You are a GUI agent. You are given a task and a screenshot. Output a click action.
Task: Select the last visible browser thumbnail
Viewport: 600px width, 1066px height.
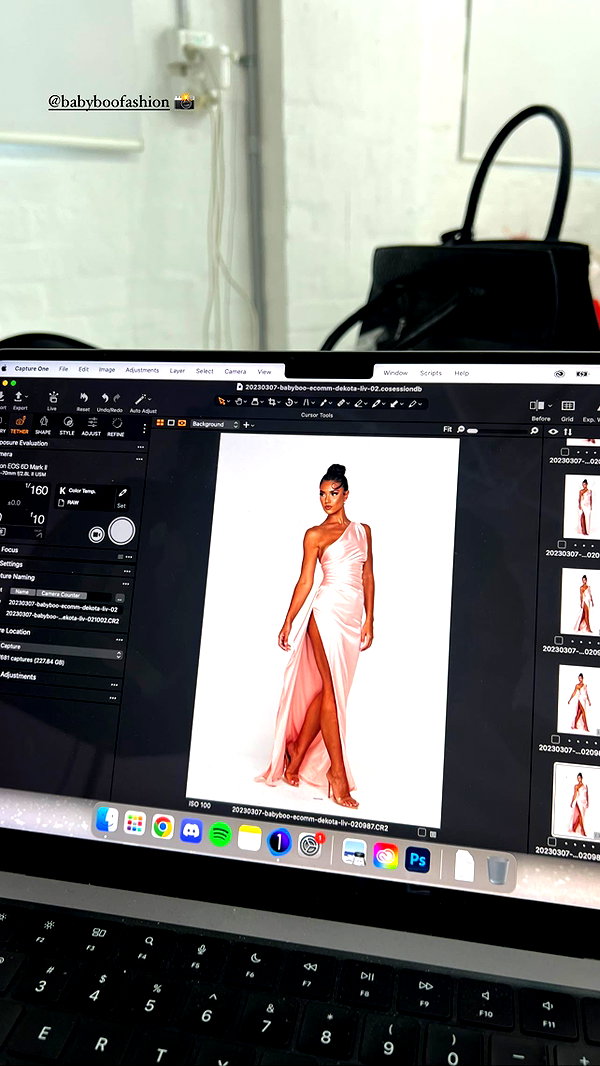pyautogui.click(x=577, y=800)
